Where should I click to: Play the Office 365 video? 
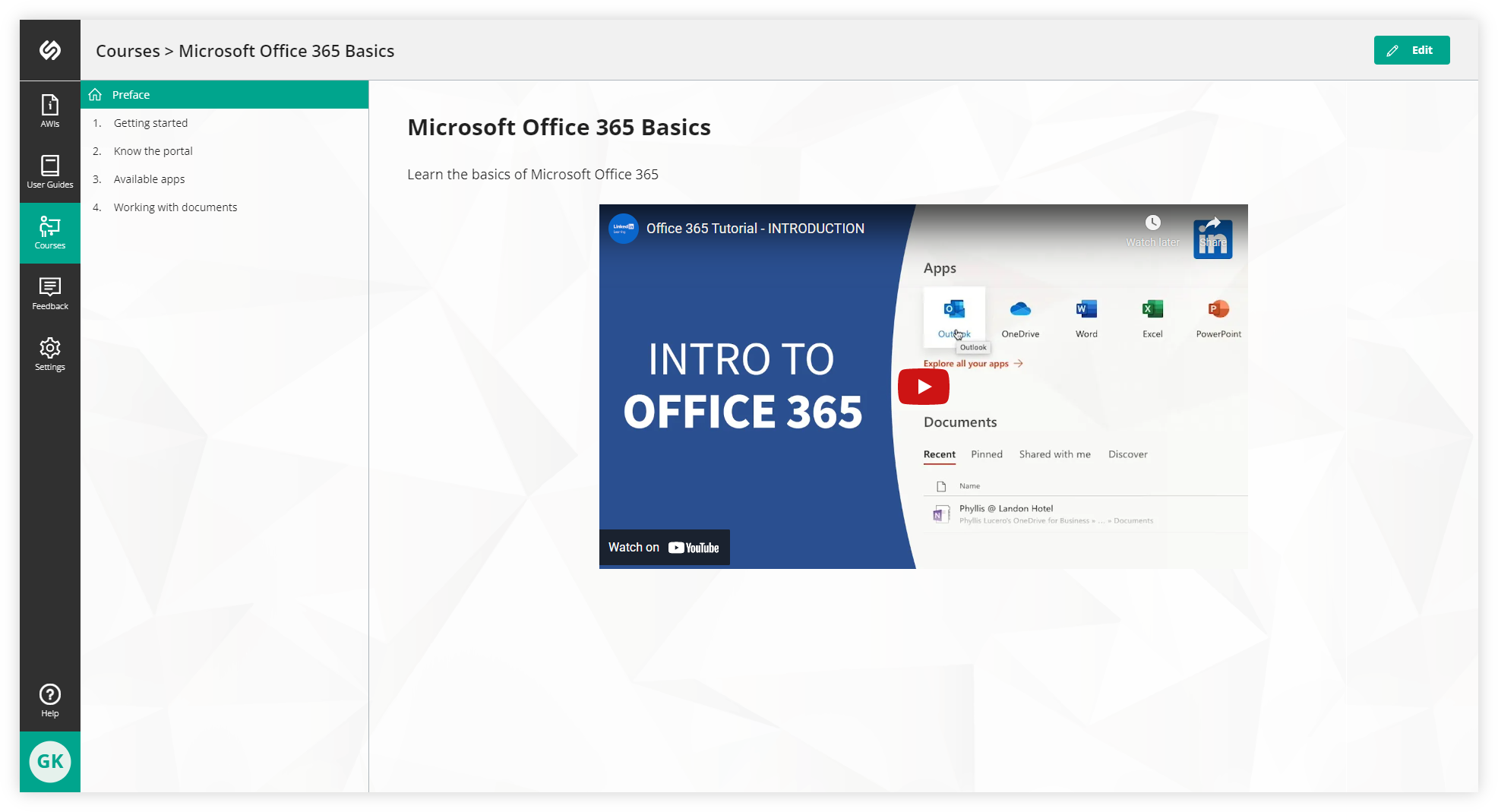923,387
